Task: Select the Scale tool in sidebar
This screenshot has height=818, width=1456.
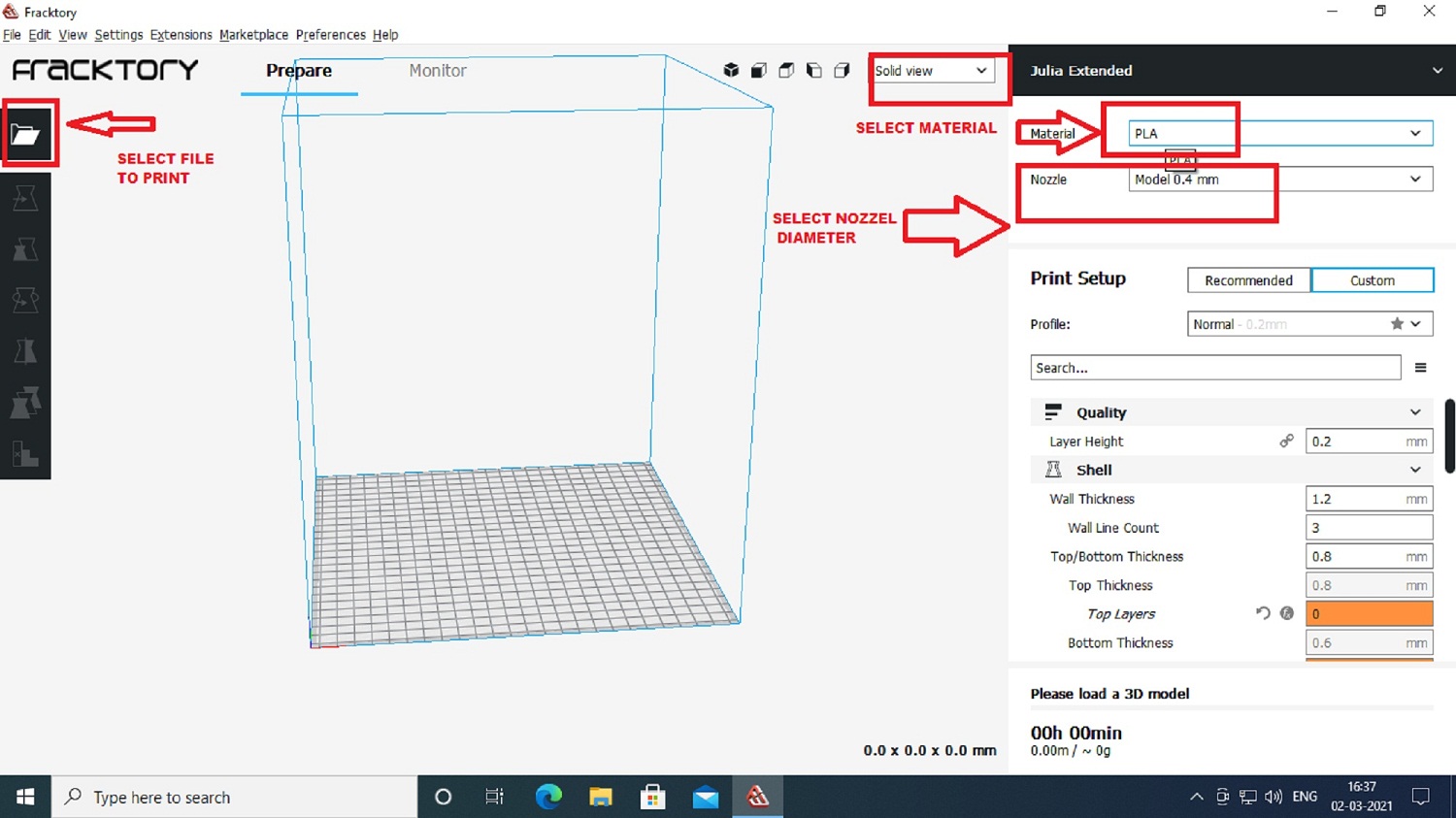Action: click(25, 249)
